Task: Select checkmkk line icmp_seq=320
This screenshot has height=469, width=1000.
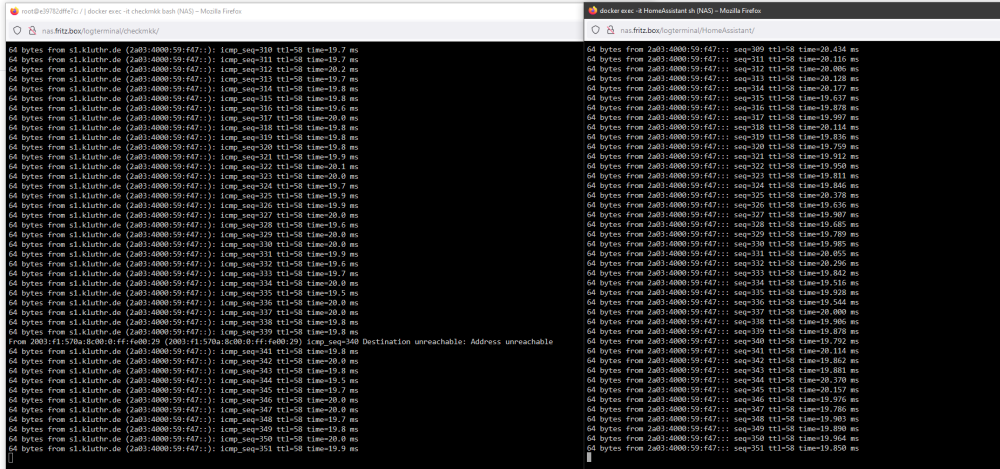Action: coord(183,147)
